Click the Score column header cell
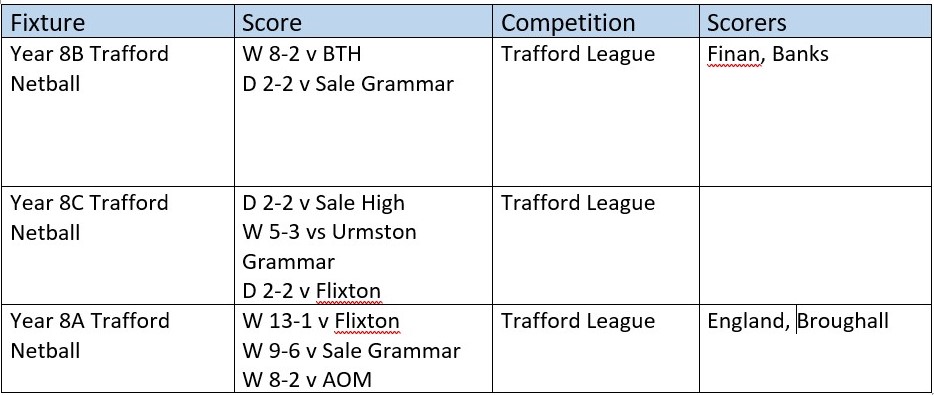The image size is (934, 395). click(363, 23)
